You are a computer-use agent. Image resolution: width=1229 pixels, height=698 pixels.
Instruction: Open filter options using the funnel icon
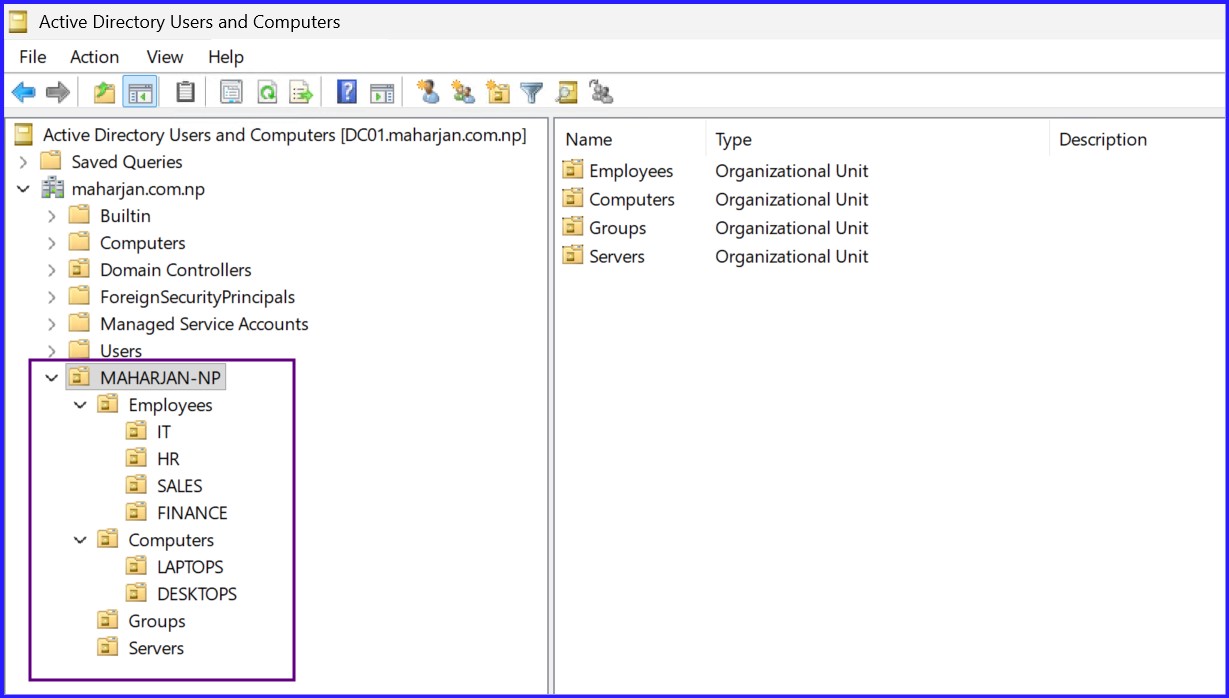point(531,92)
